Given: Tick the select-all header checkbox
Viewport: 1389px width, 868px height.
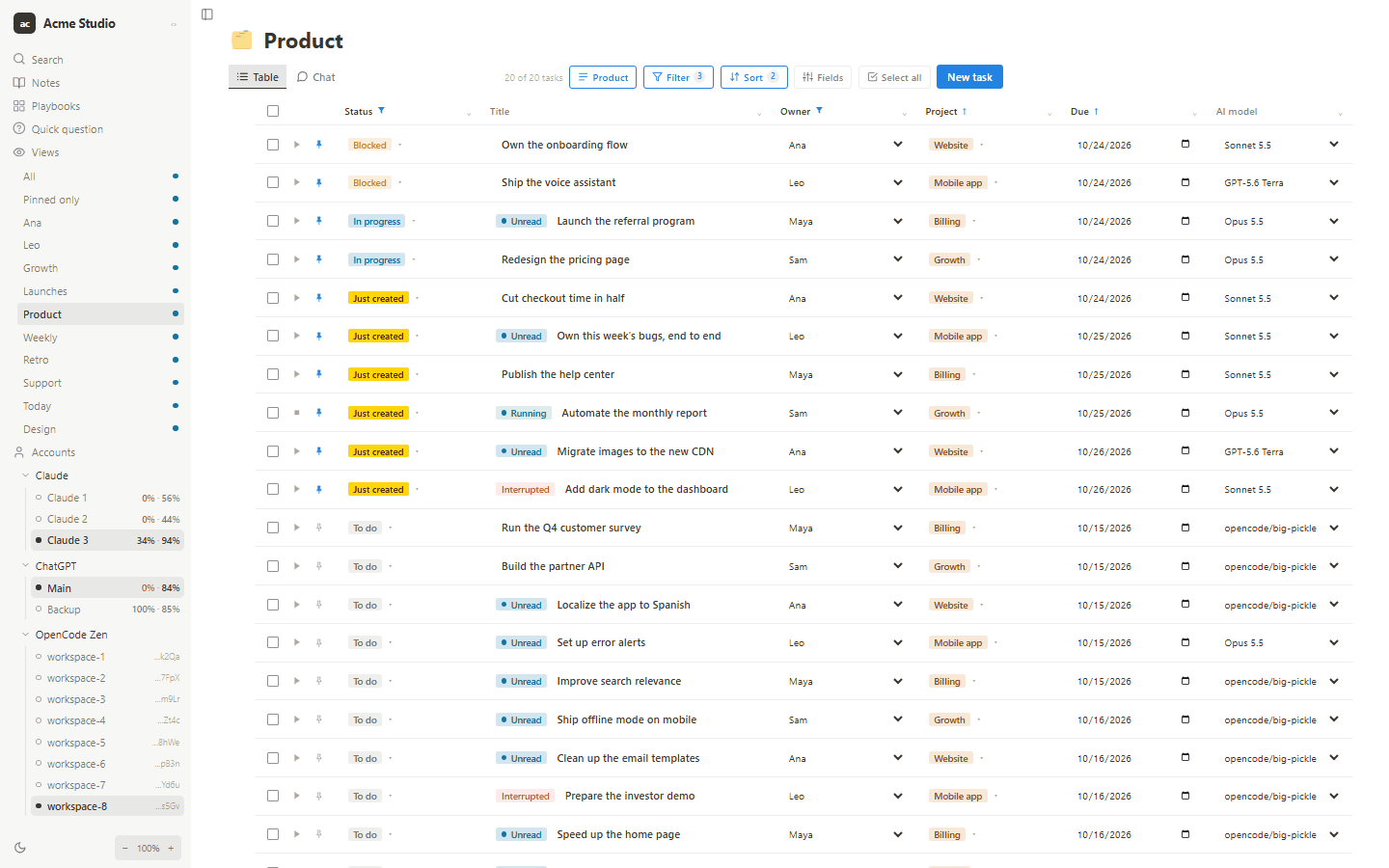Looking at the screenshot, I should [273, 111].
